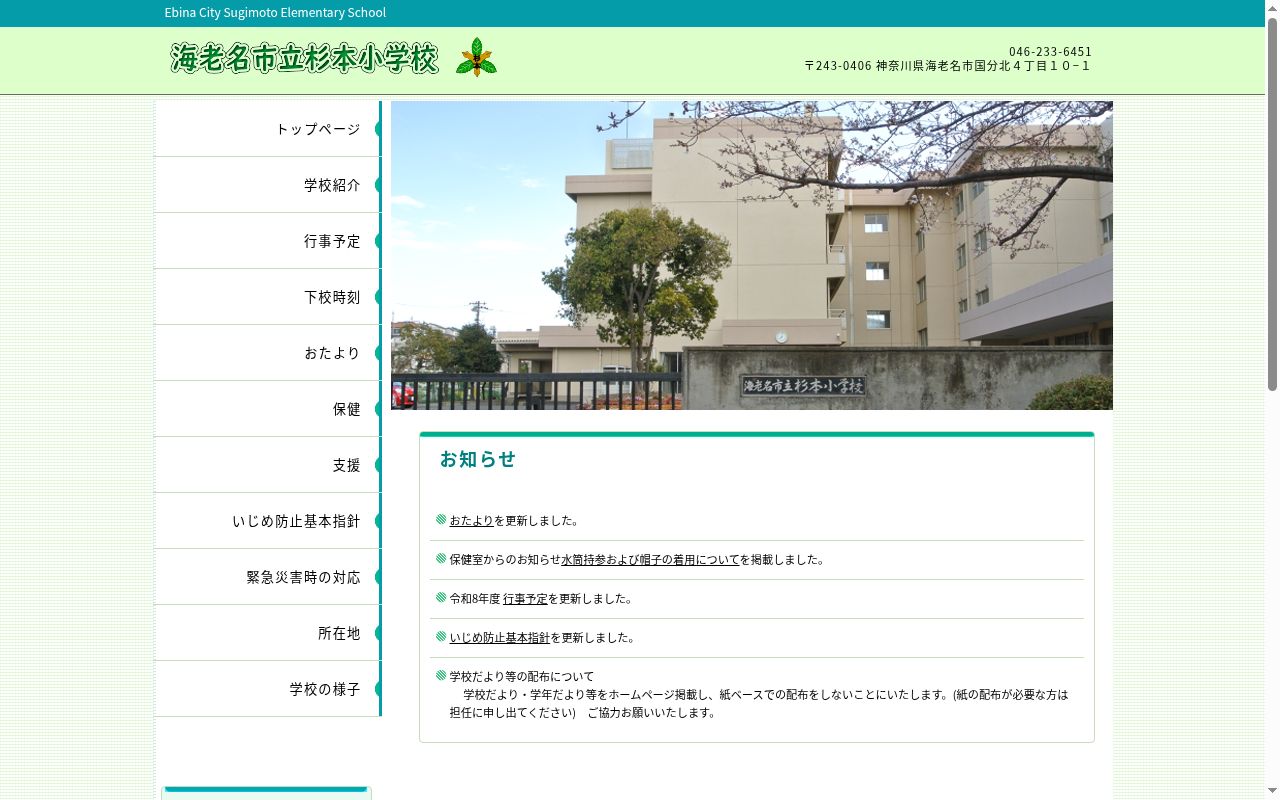Click the Ebina City Sugimoto Elementary School text
Viewport: 1280px width, 800px height.
(x=275, y=13)
